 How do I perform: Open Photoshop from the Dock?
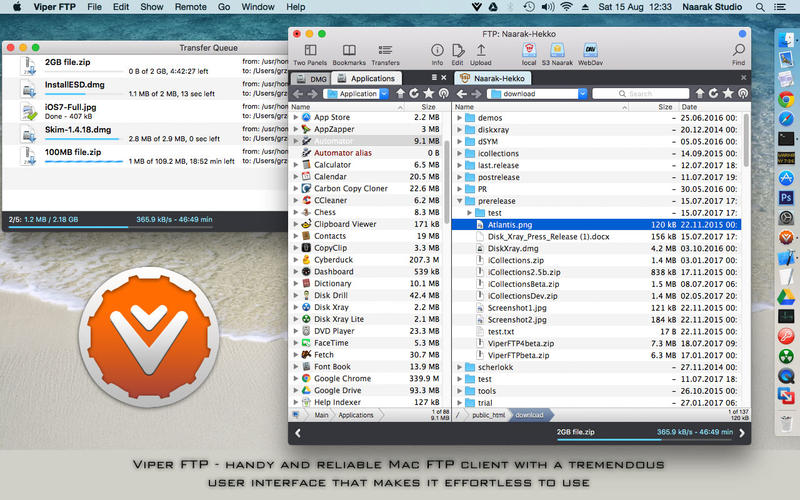(786, 197)
